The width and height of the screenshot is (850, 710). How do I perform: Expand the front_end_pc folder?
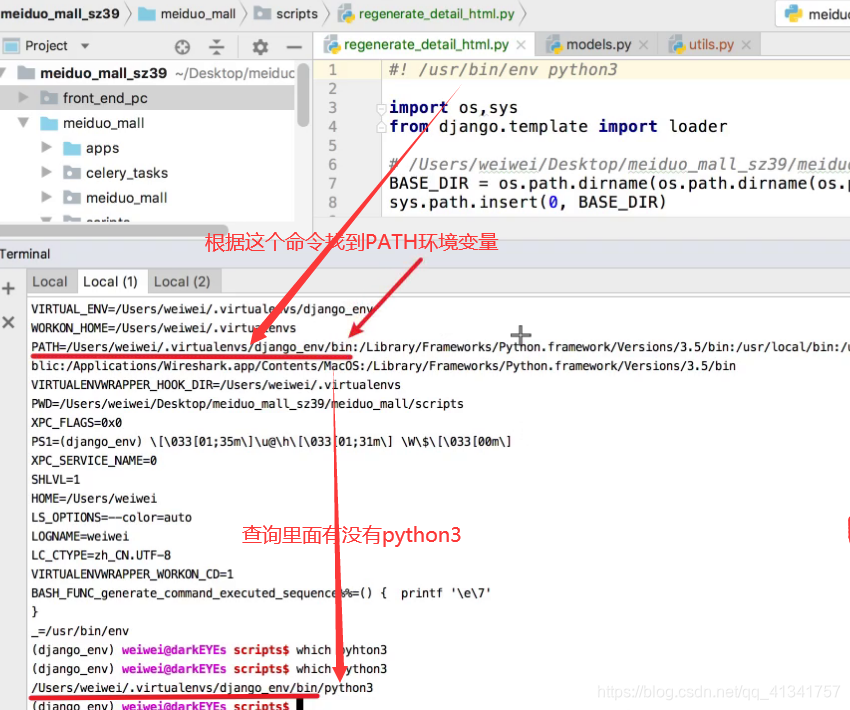[x=23, y=98]
